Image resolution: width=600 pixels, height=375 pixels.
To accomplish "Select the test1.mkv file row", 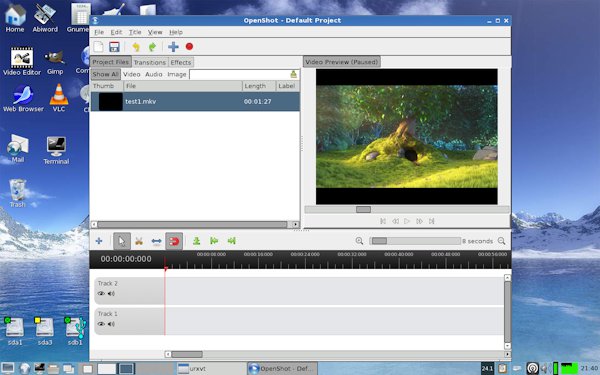I will pyautogui.click(x=195, y=101).
